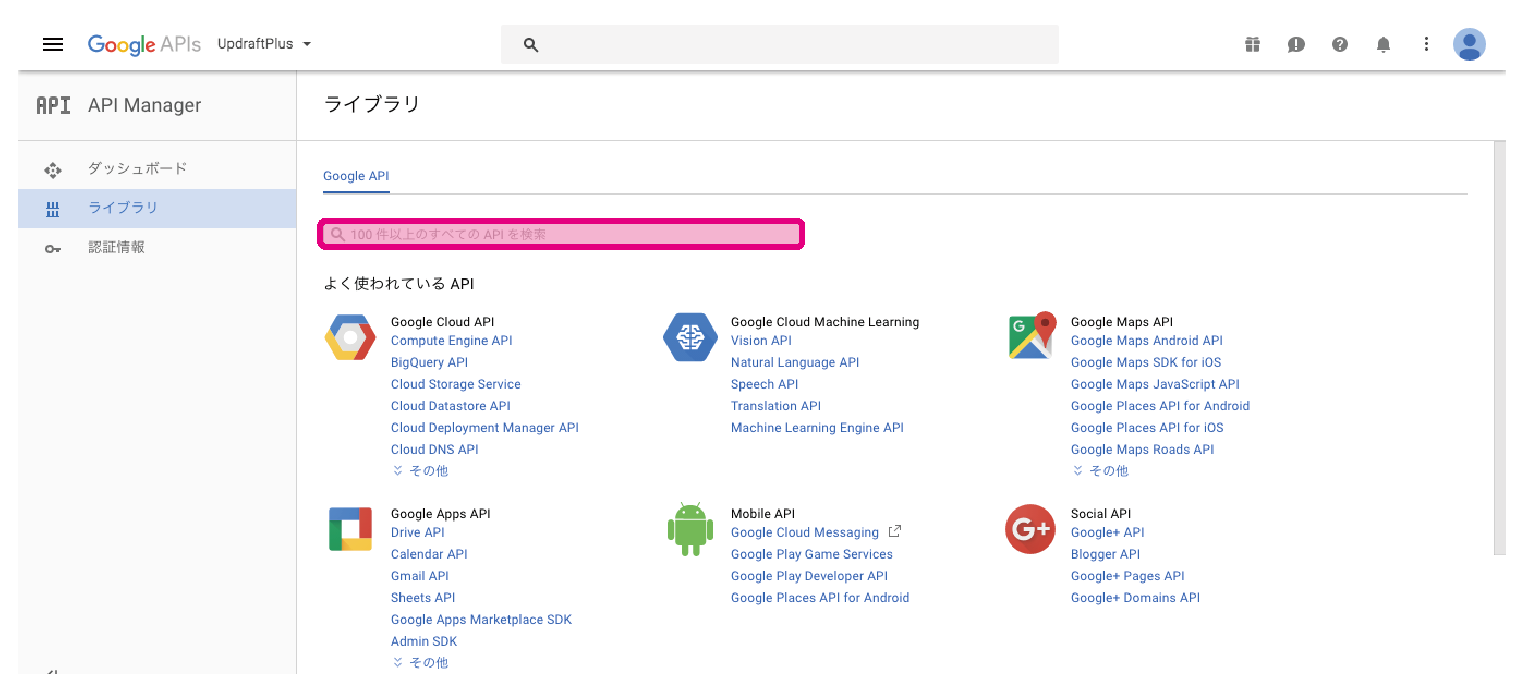Click the Google Maps icon
Viewport: 1523px width, 692px height.
click(x=1033, y=335)
